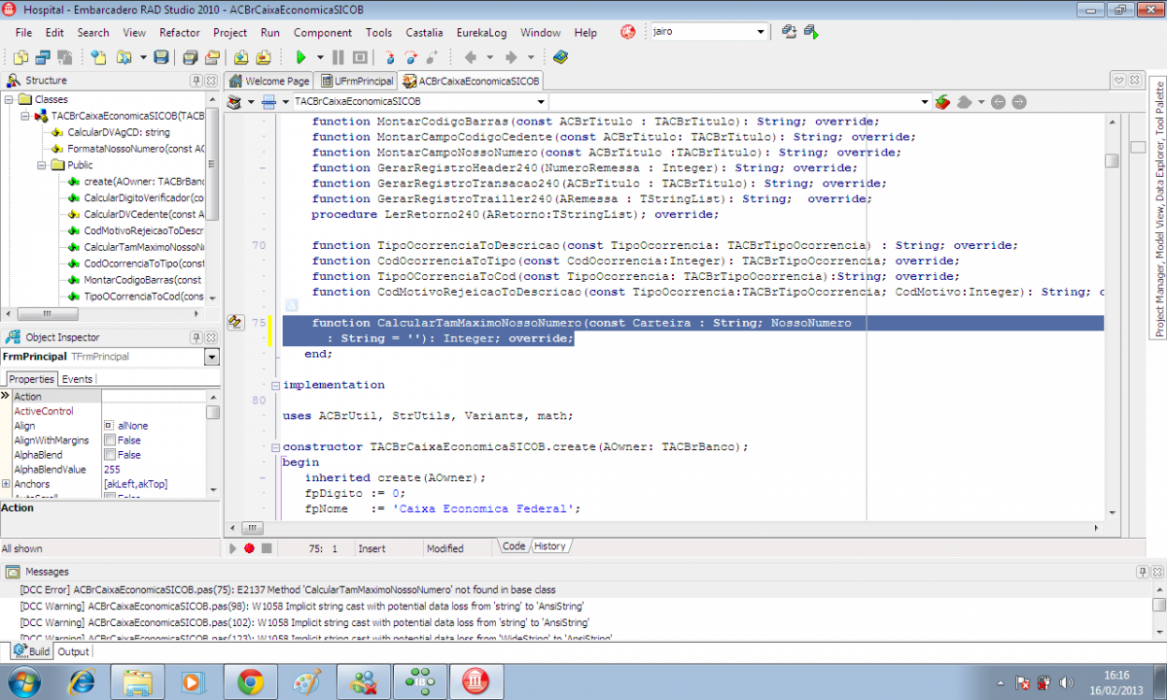Click the Save All toolbar icon
Viewport: 1167px width, 700px height.
190,57
